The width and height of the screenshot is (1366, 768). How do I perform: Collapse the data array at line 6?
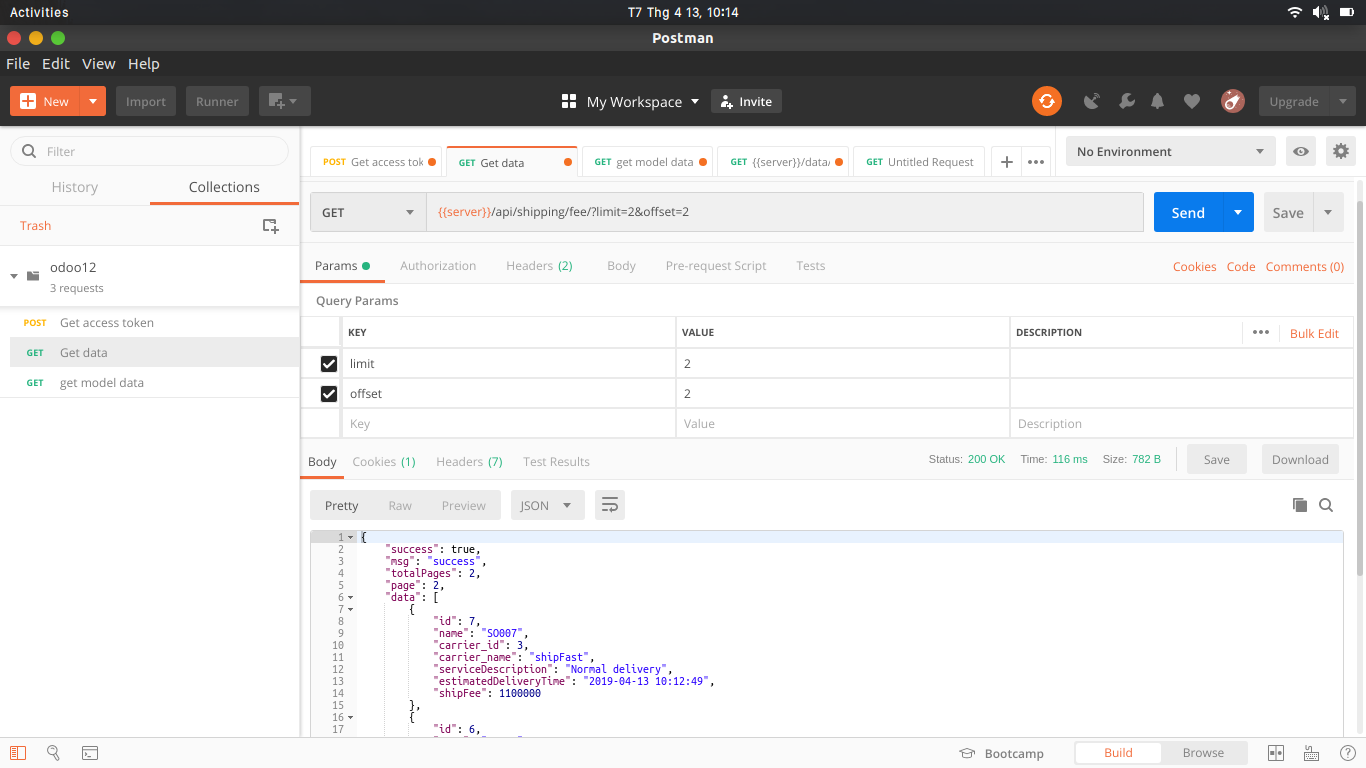pos(350,597)
